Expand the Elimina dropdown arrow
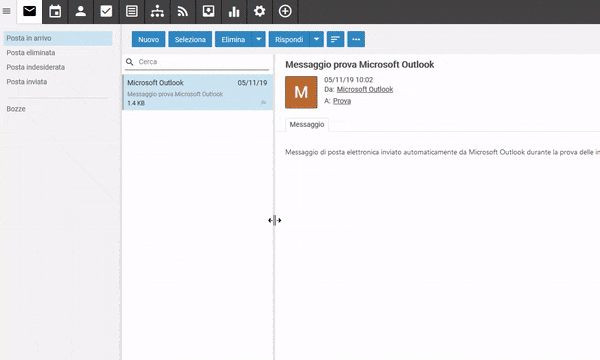Image resolution: width=600 pixels, height=360 pixels. [x=259, y=39]
